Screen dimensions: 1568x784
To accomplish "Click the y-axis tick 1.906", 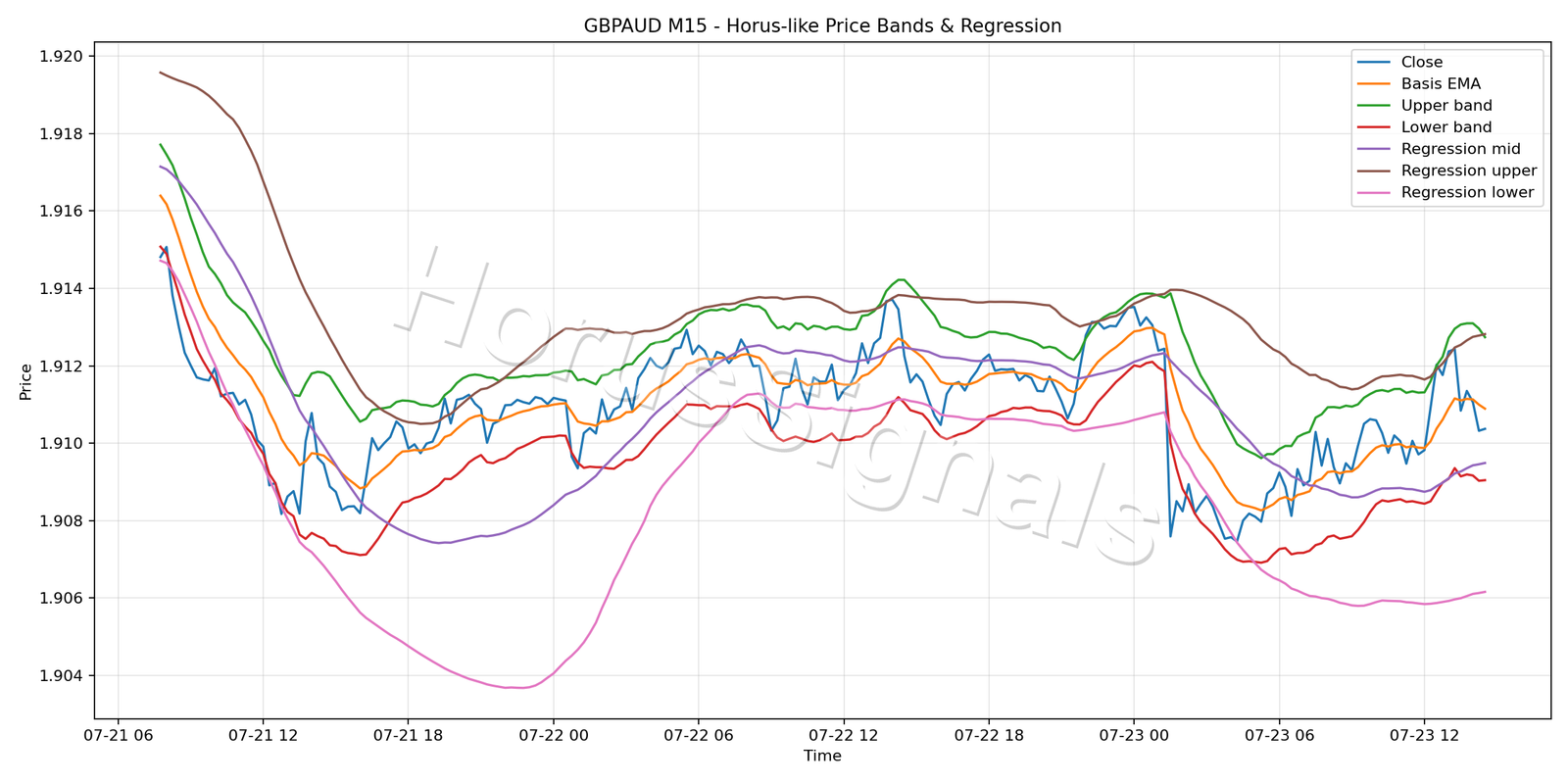I will point(61,599).
